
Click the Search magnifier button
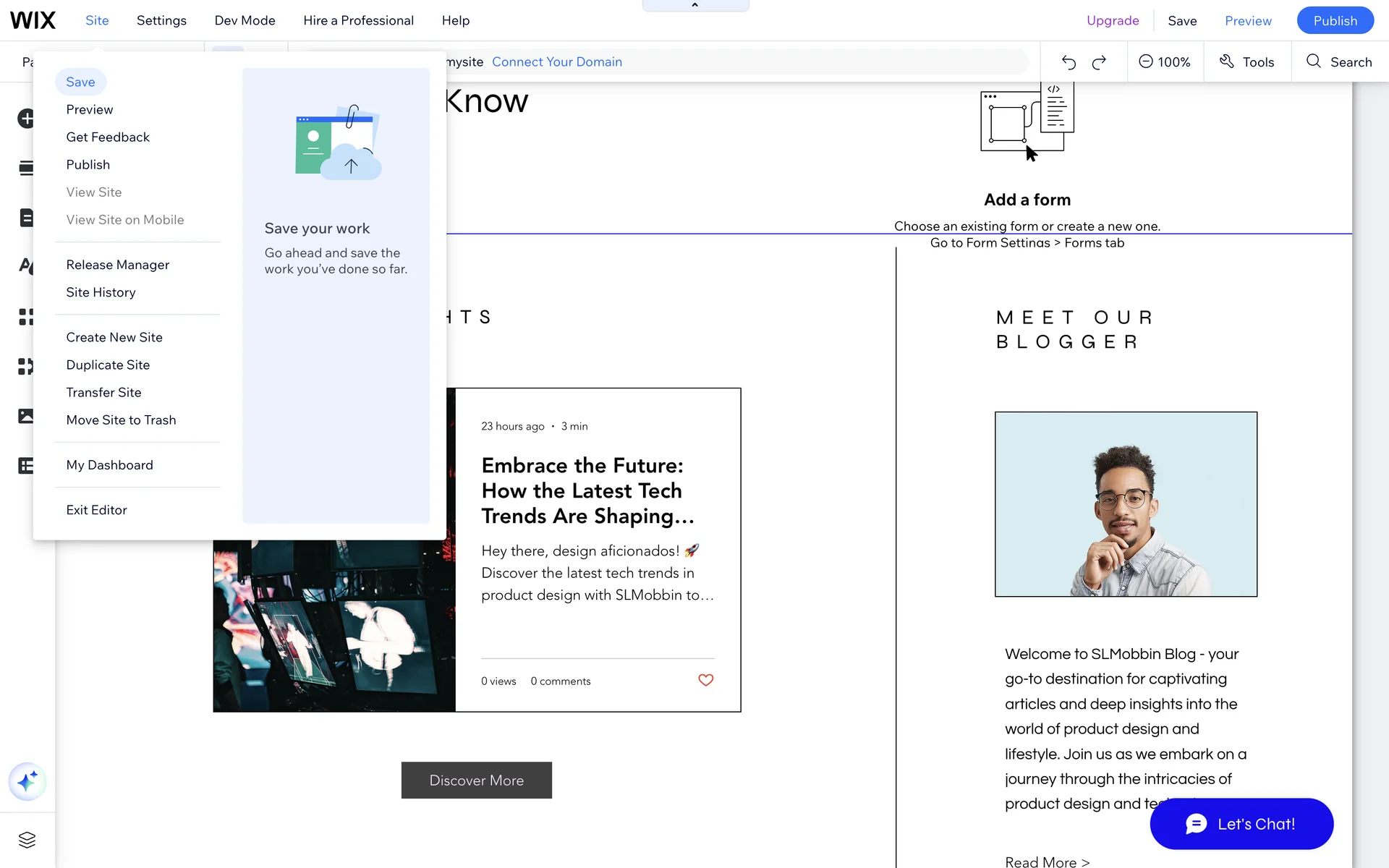point(1338,62)
